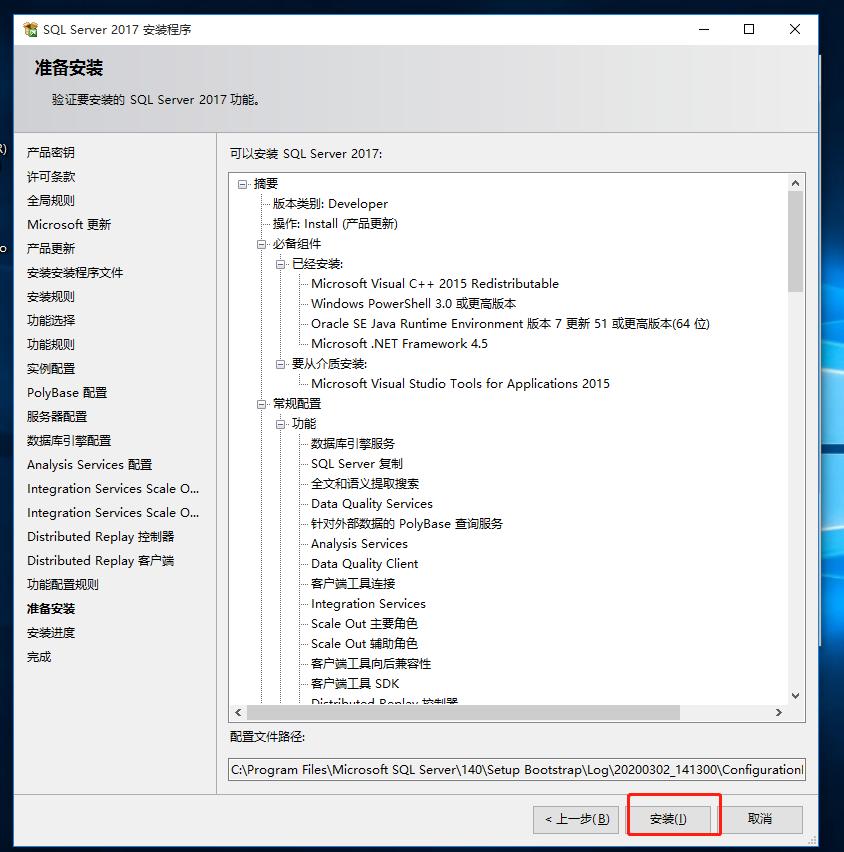Select Microsoft Visual C++ 2015 Redistributable row
This screenshot has height=852, width=844.
[x=435, y=284]
